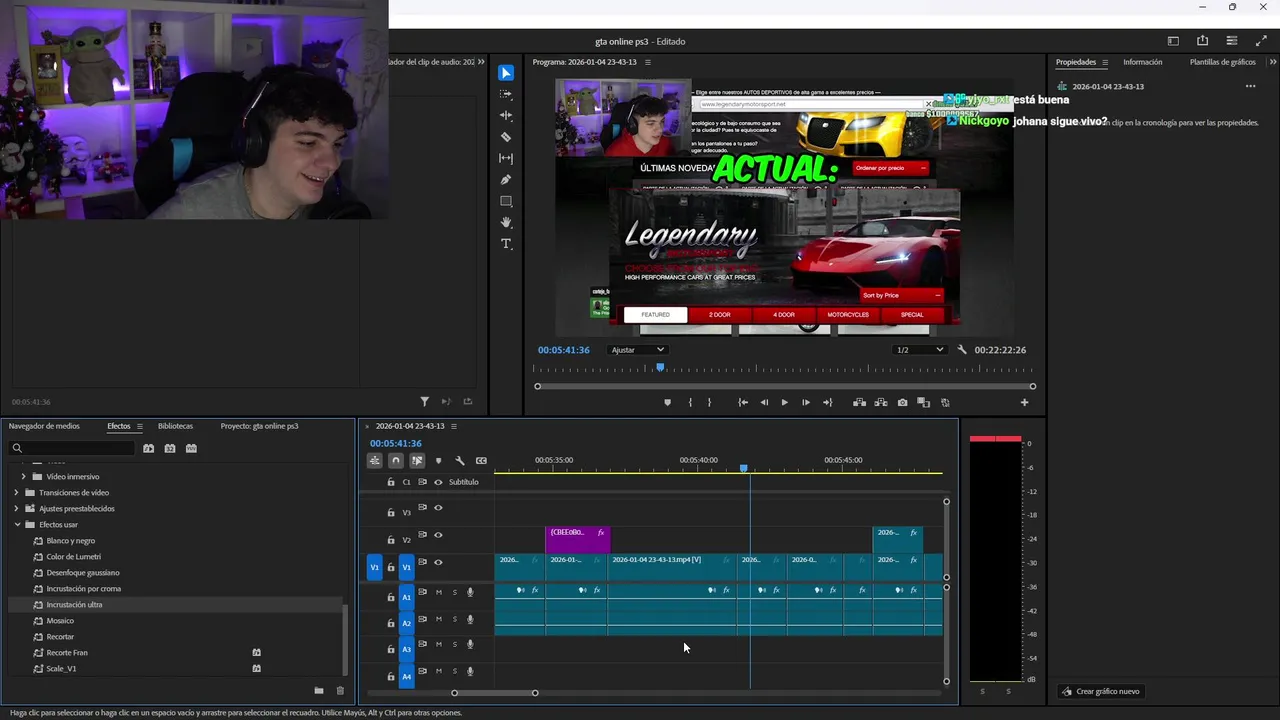Open Program monitor panel menu

click(647, 62)
